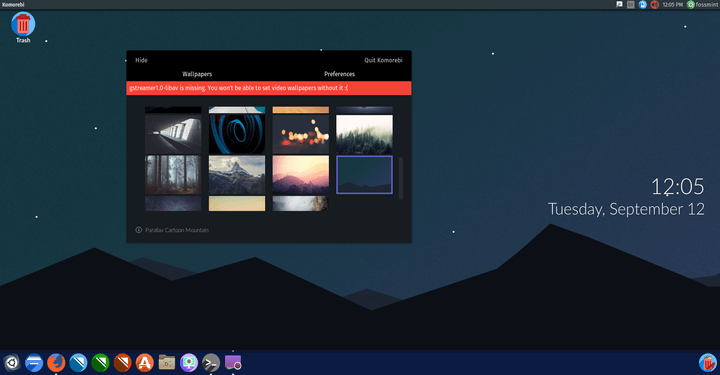Select the snowy mountain peak wallpaper
This screenshot has height=375, width=720.
click(237, 175)
